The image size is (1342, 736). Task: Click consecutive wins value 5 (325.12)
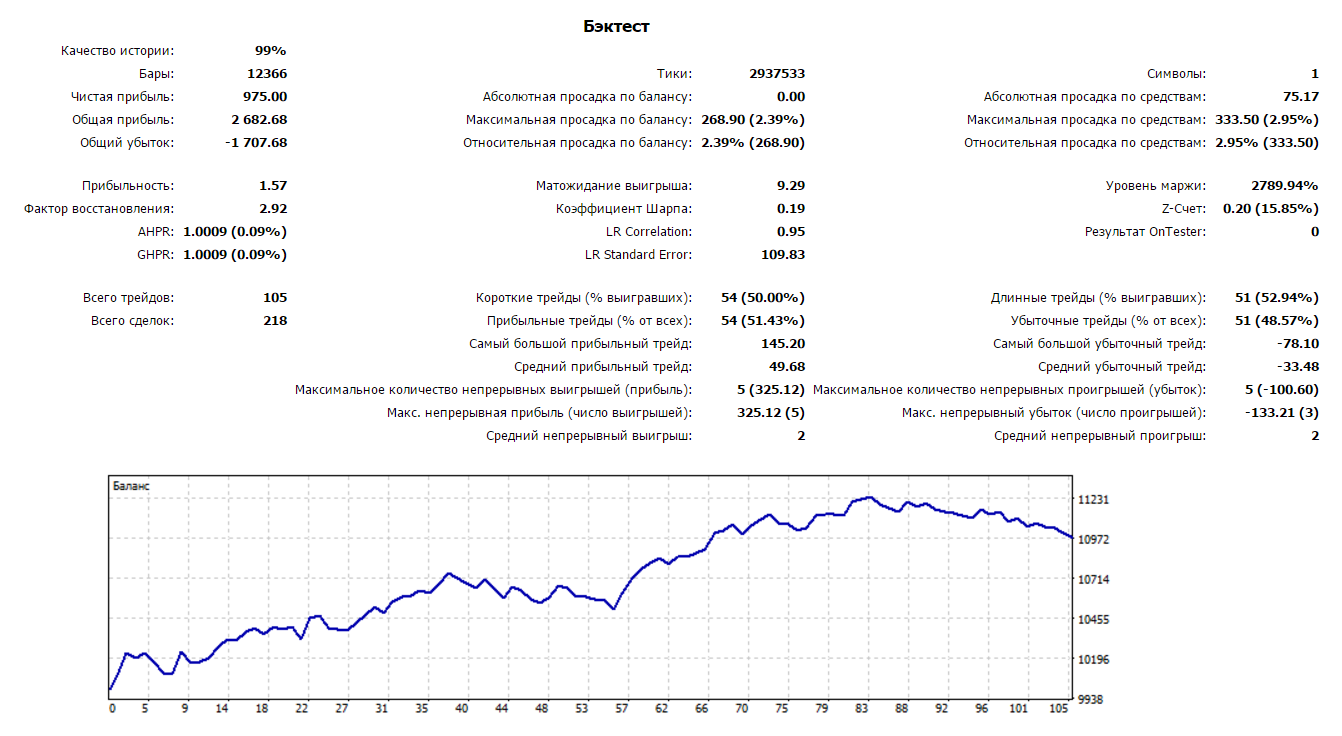click(771, 390)
